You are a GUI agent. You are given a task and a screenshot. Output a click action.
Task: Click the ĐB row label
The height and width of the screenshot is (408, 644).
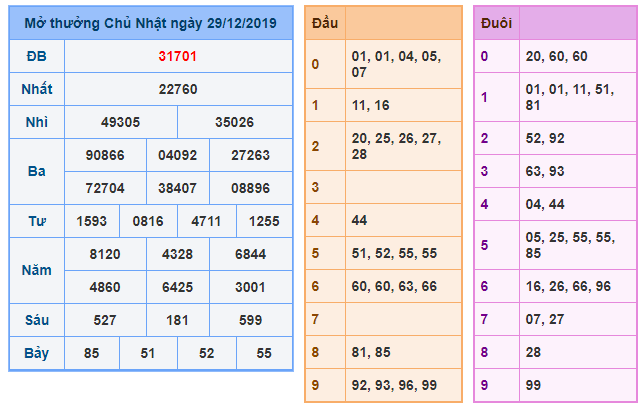[x=36, y=57]
